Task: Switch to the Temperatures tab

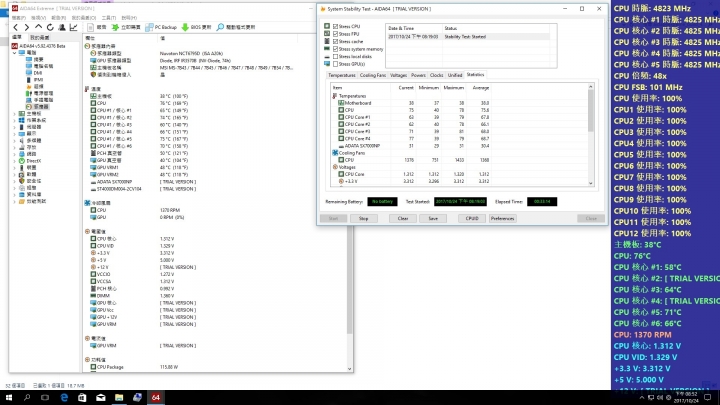Action: click(342, 75)
